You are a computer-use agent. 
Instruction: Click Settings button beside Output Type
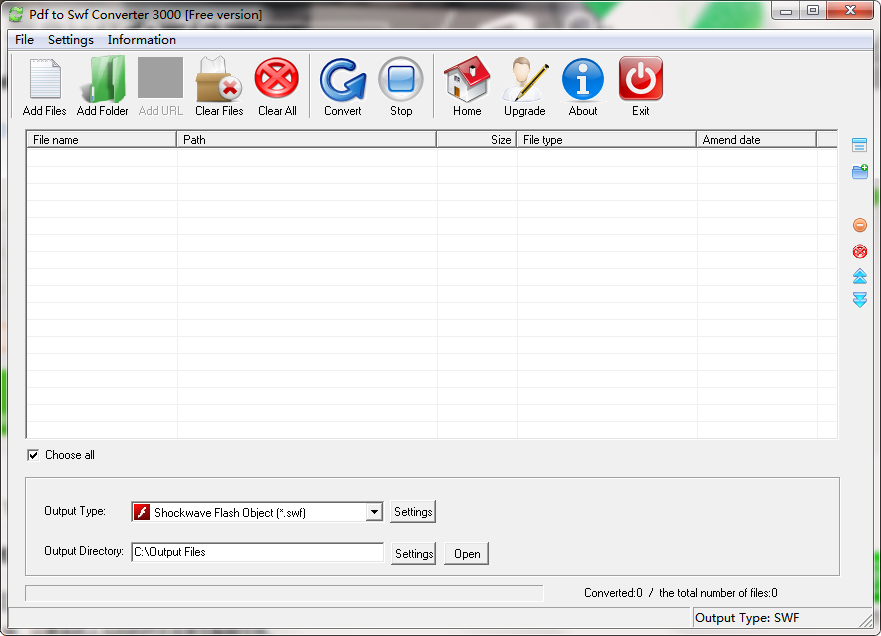pyautogui.click(x=413, y=512)
